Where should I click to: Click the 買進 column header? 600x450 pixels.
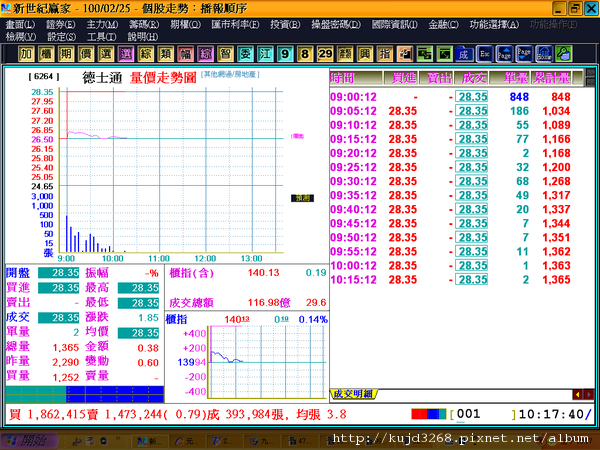[401, 78]
